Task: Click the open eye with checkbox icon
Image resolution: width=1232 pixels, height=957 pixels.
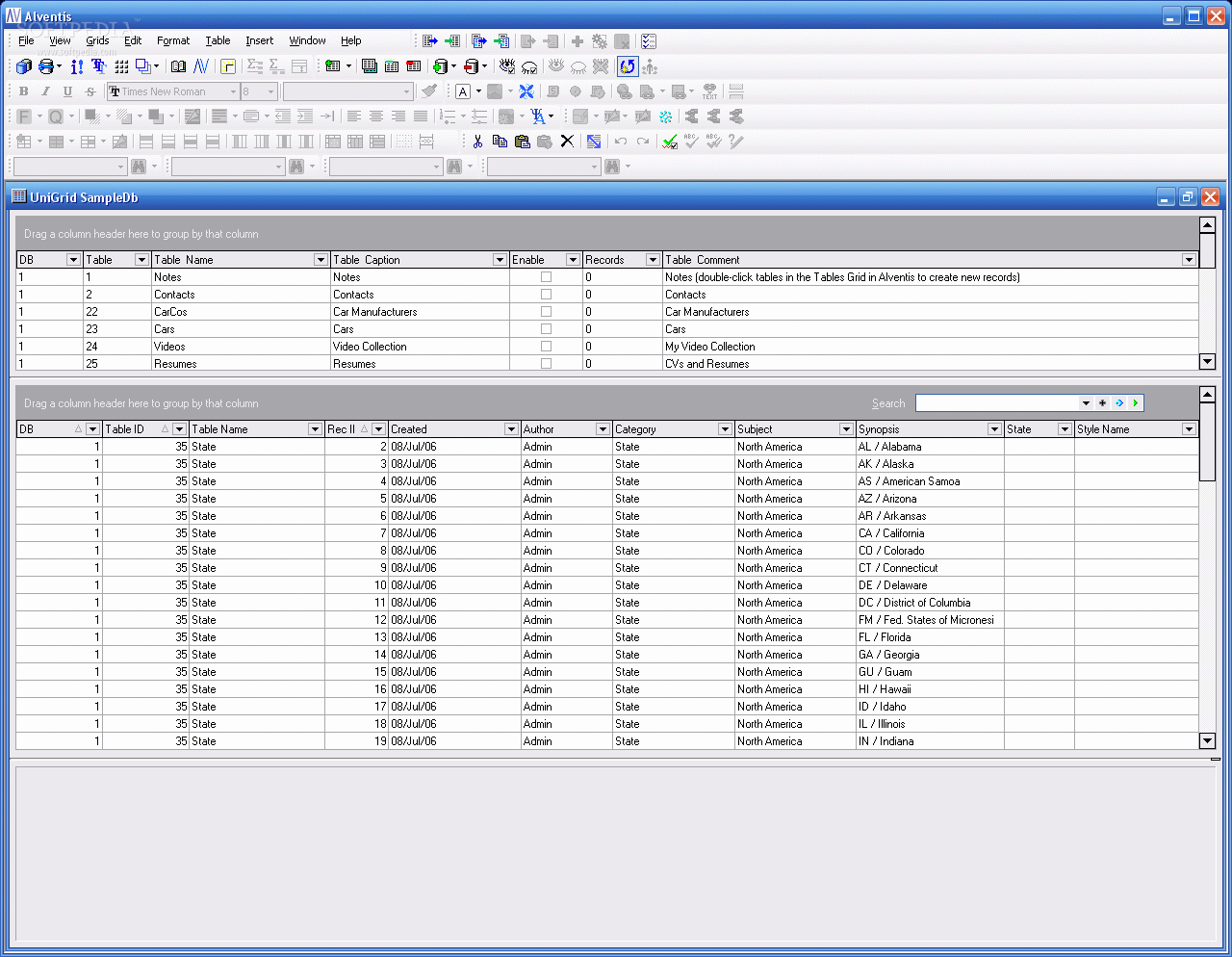Action: pos(507,66)
